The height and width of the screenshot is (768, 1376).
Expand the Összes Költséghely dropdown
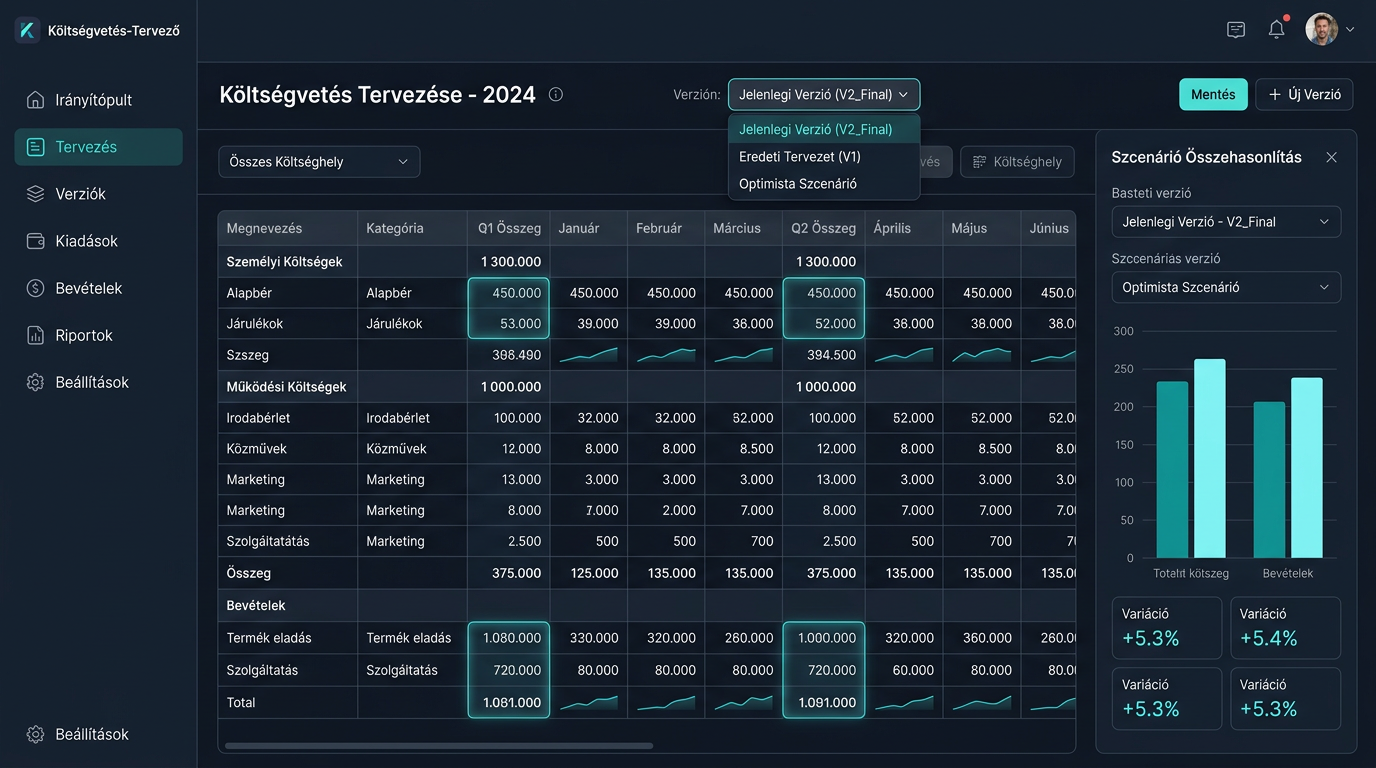tap(319, 162)
